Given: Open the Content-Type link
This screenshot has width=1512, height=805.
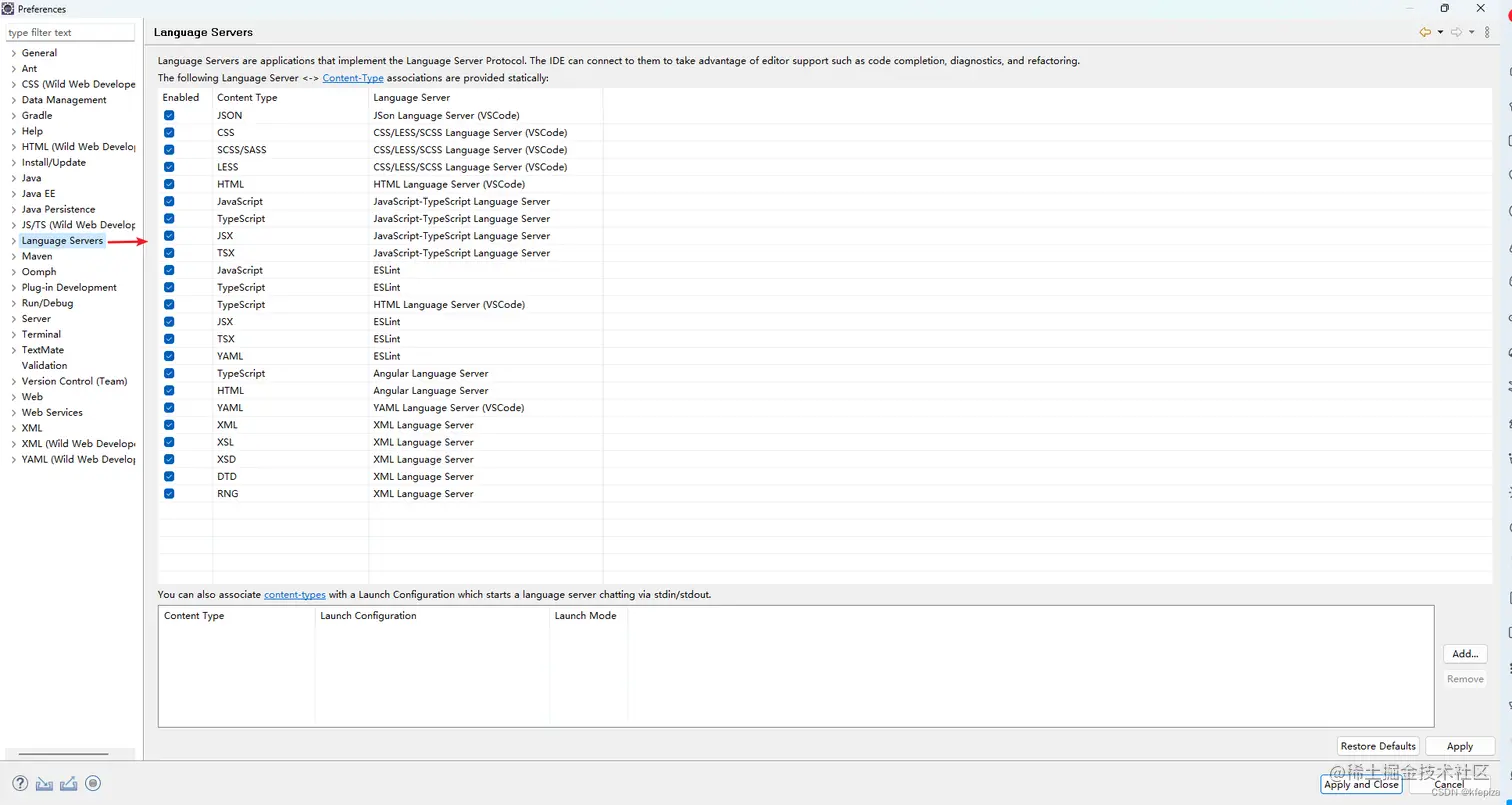Looking at the screenshot, I should coord(353,78).
